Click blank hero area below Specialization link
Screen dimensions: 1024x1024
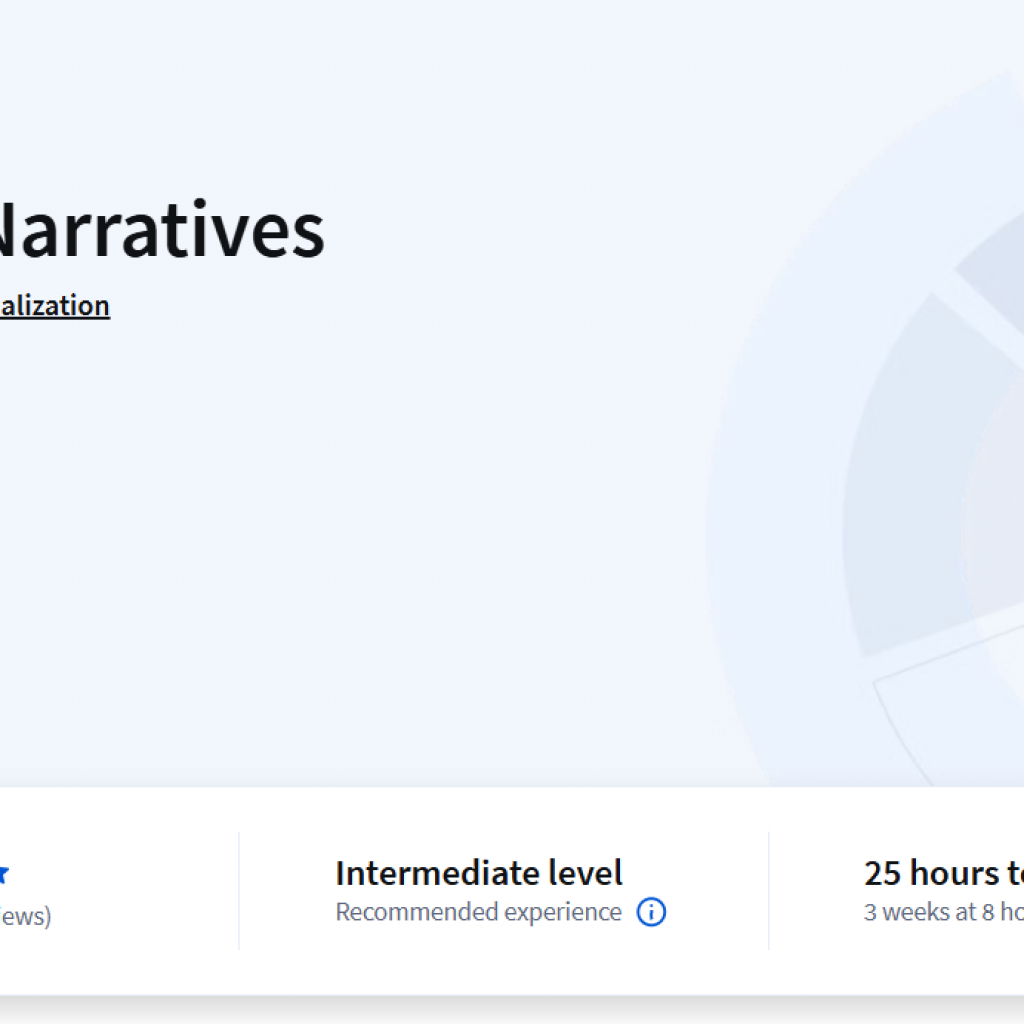pyautogui.click(x=300, y=500)
